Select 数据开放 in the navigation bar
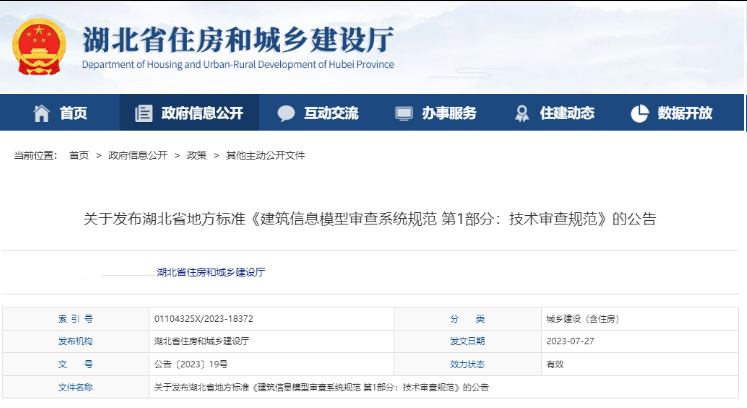Viewport: 747px width, 408px height. [685, 113]
